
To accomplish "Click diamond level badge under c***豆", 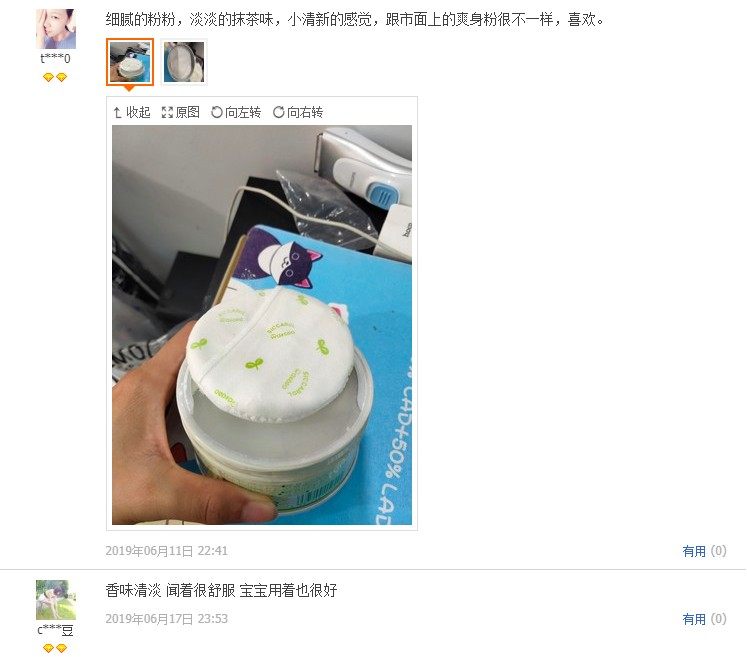I will (x=55, y=648).
